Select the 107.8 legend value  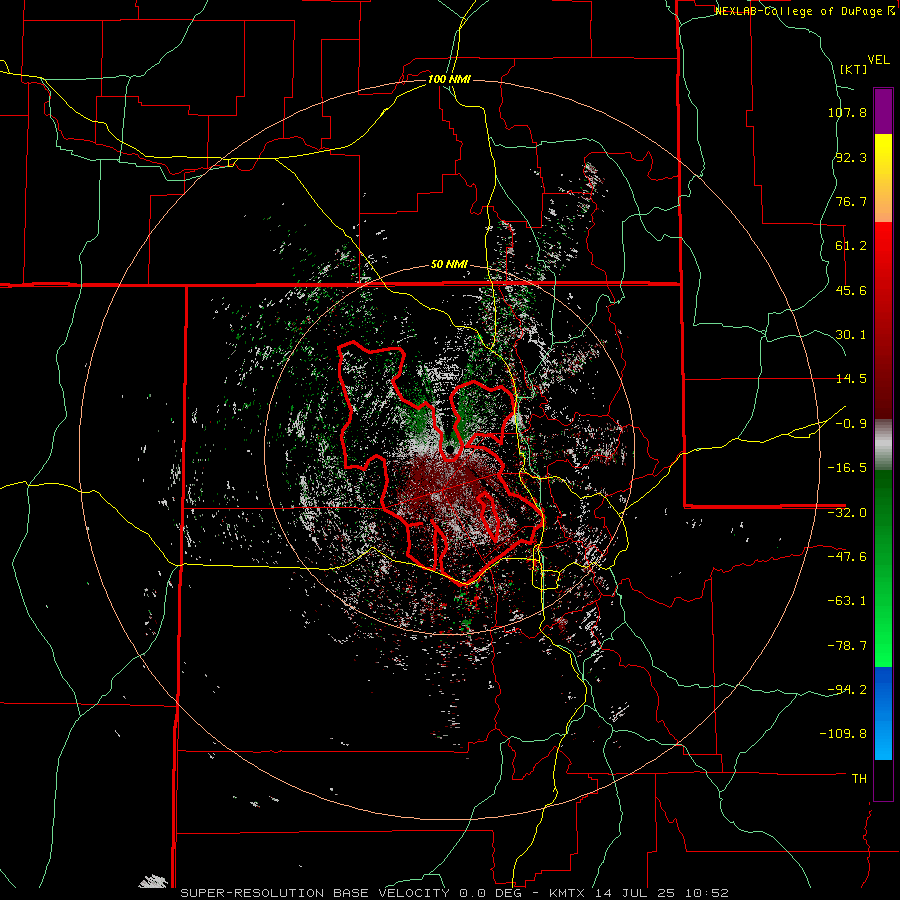click(x=847, y=112)
